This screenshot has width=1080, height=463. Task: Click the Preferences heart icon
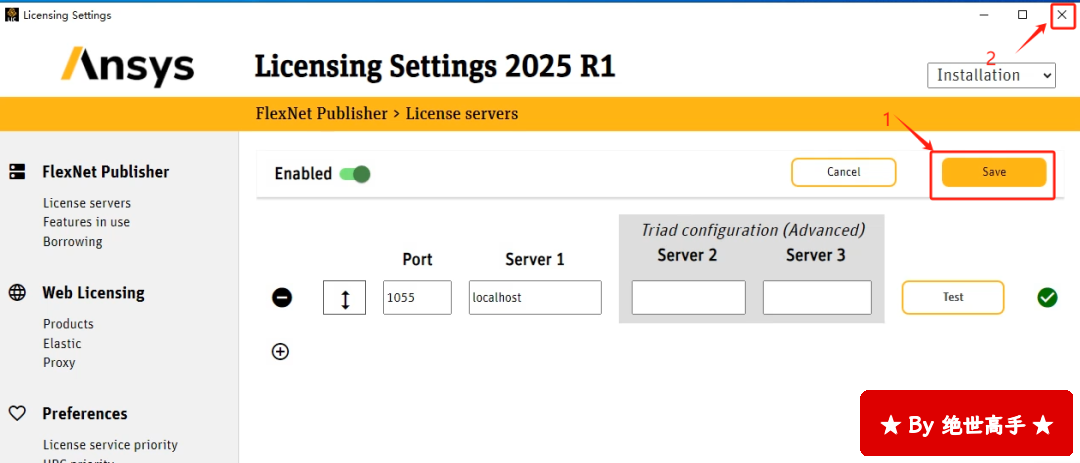17,413
